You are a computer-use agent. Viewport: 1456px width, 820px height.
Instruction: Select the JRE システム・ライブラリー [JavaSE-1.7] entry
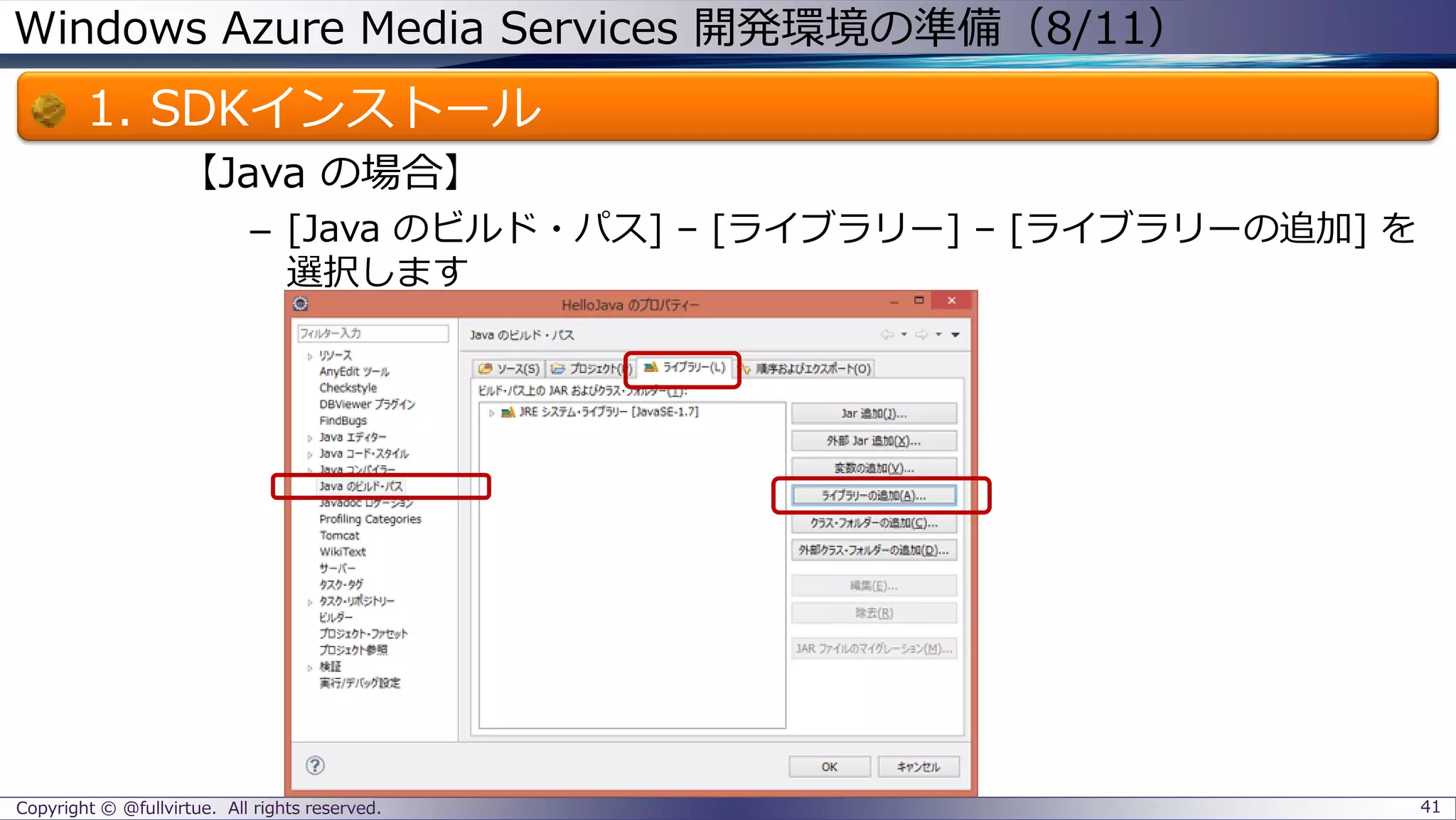(609, 412)
